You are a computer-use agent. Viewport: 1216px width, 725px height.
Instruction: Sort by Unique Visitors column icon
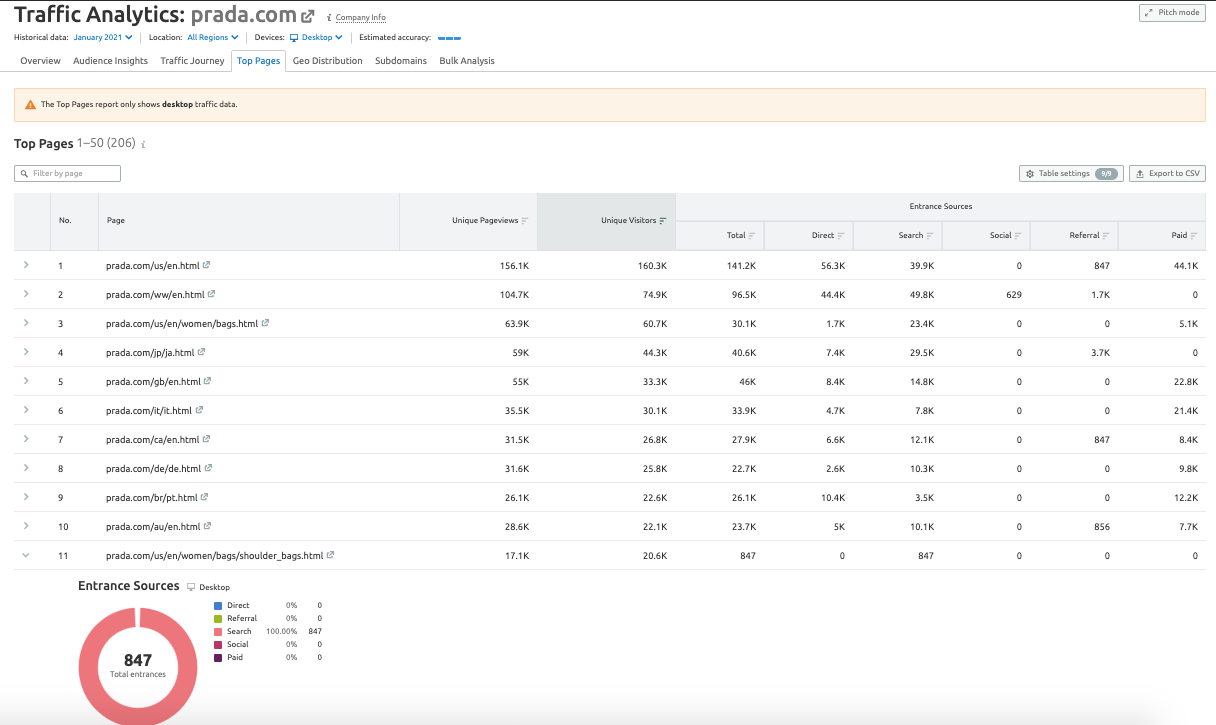[x=663, y=220]
